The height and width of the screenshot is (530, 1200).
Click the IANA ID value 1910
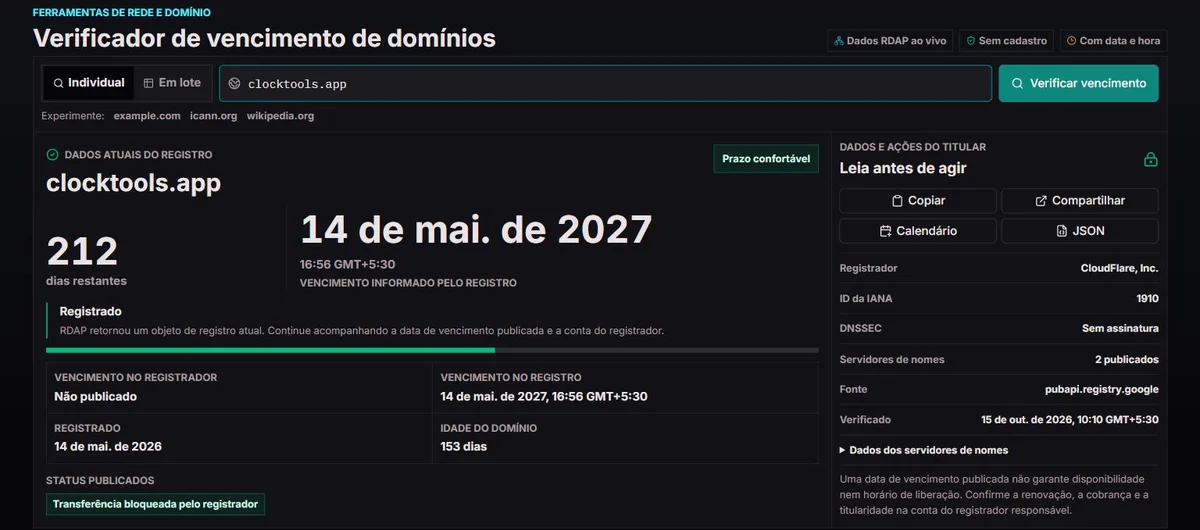coord(1147,299)
